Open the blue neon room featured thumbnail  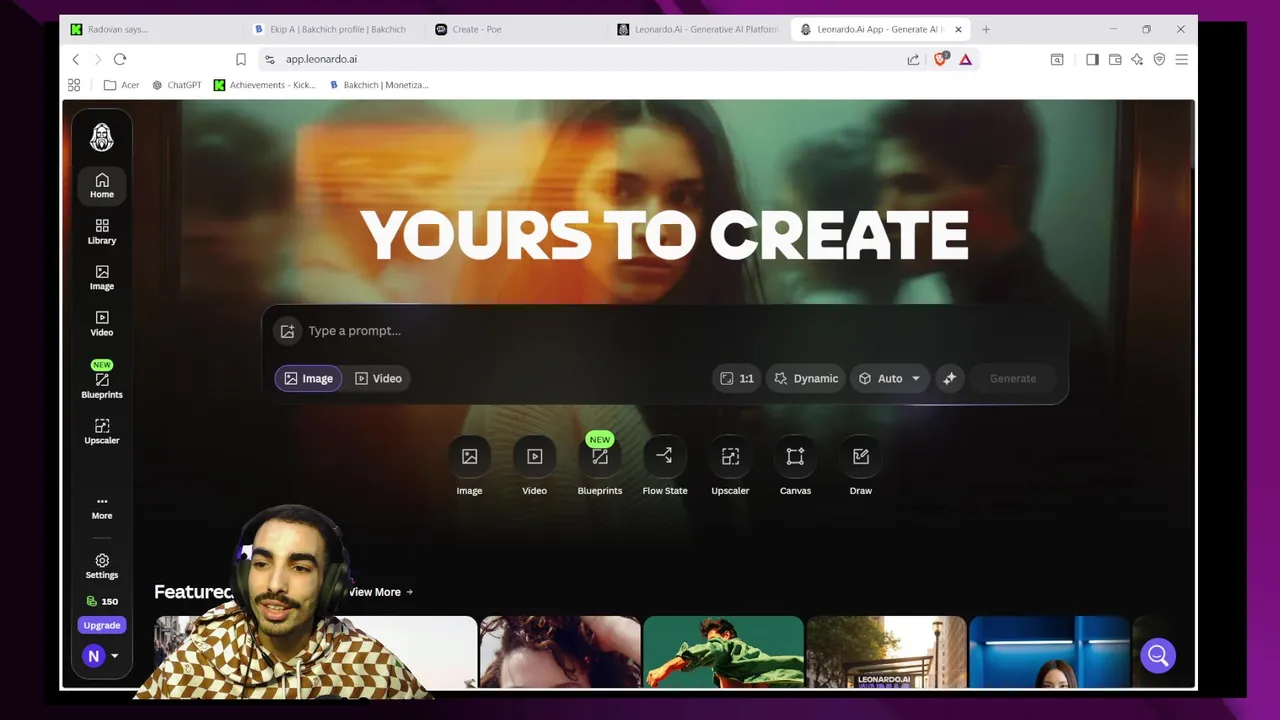pos(1049,652)
